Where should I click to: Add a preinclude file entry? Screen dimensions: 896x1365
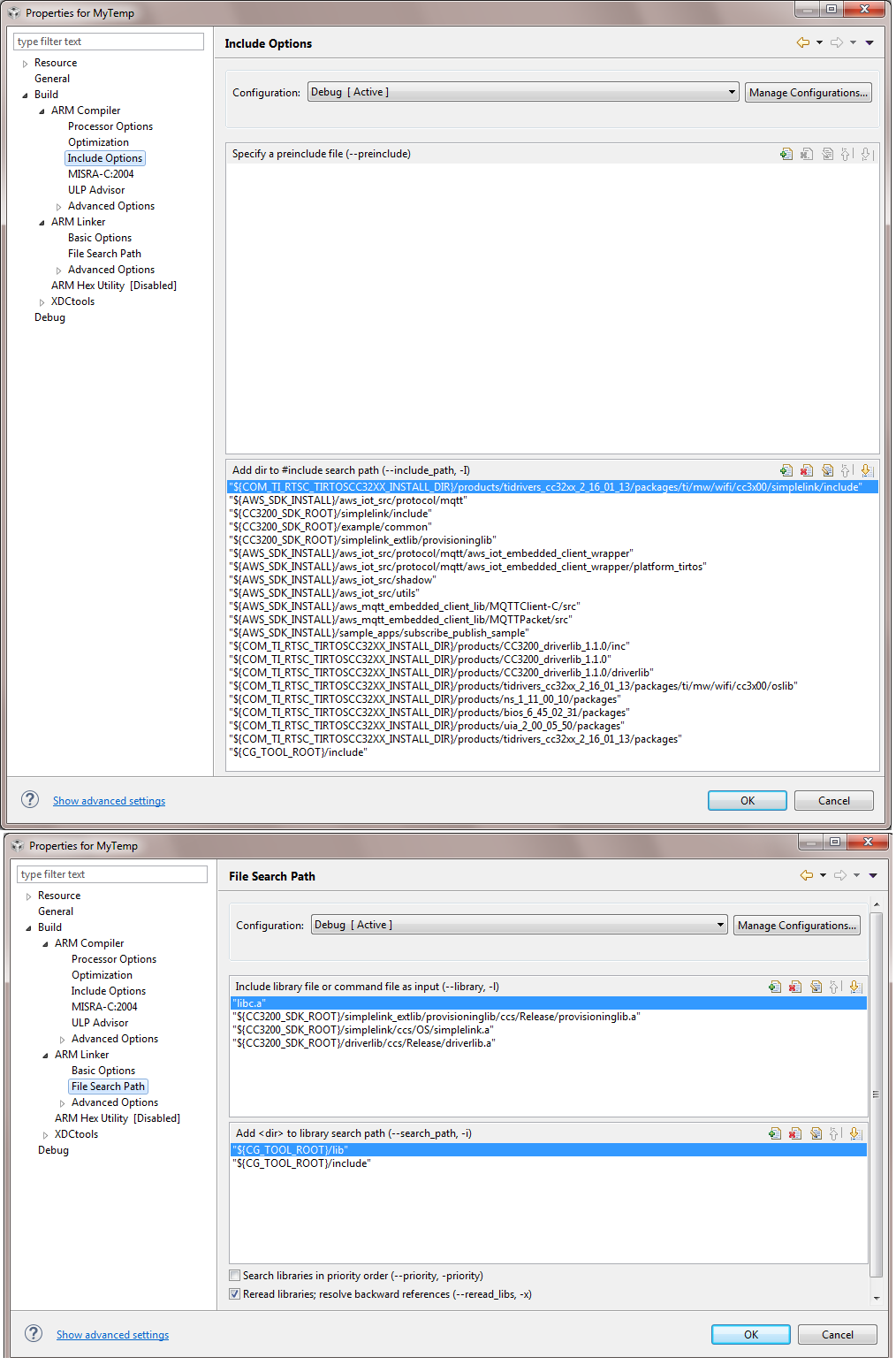coord(786,154)
